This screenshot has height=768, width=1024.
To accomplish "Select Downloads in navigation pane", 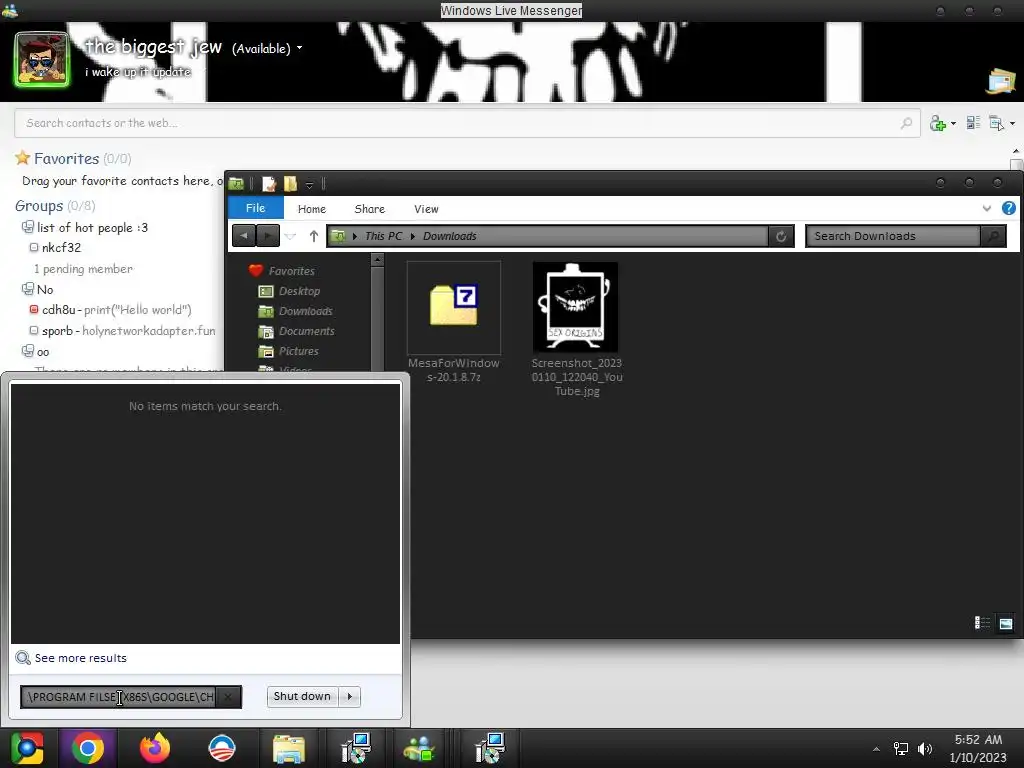I will [295, 312].
